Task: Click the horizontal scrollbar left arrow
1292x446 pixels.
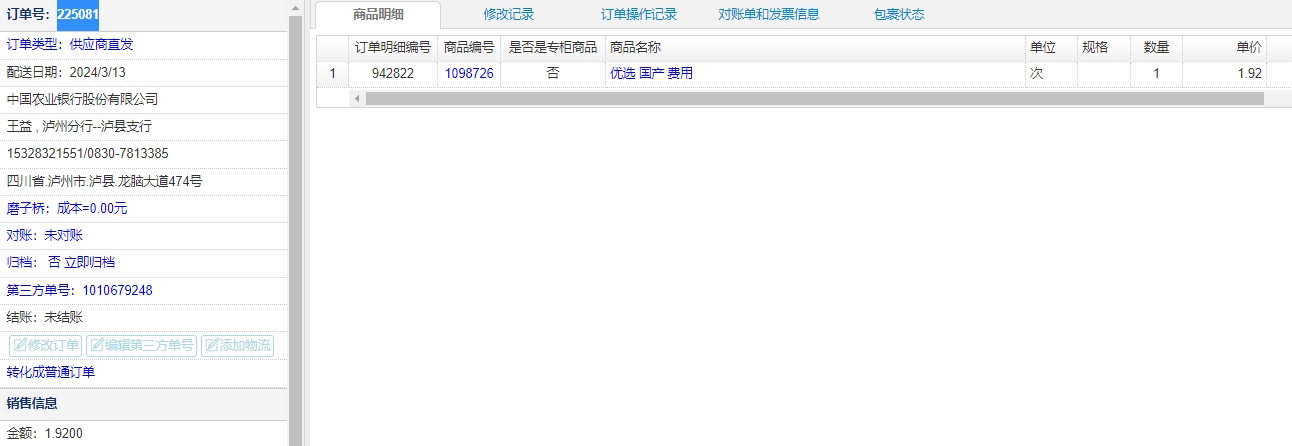Action: (x=357, y=99)
